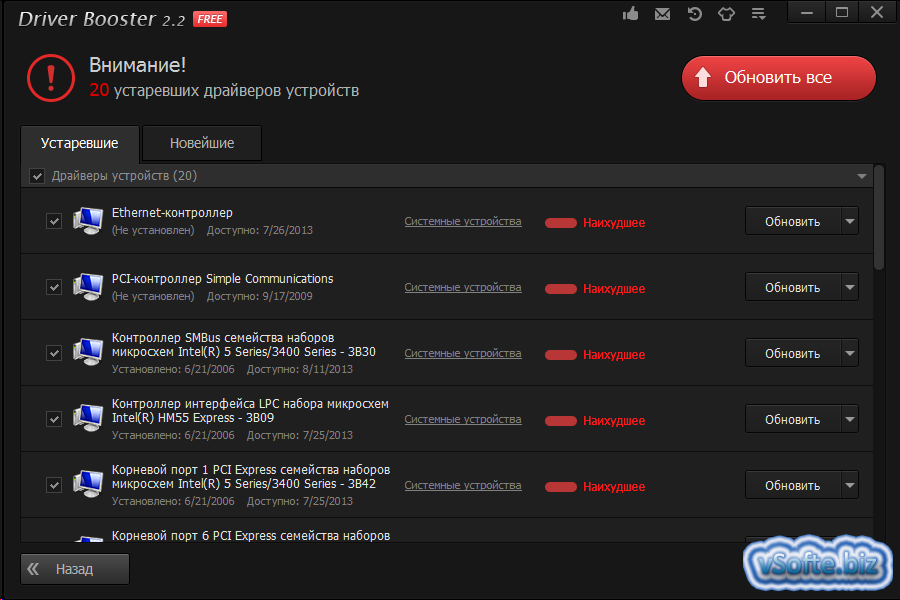The height and width of the screenshot is (600, 900).
Task: Click the Обновить все button
Action: click(x=778, y=78)
